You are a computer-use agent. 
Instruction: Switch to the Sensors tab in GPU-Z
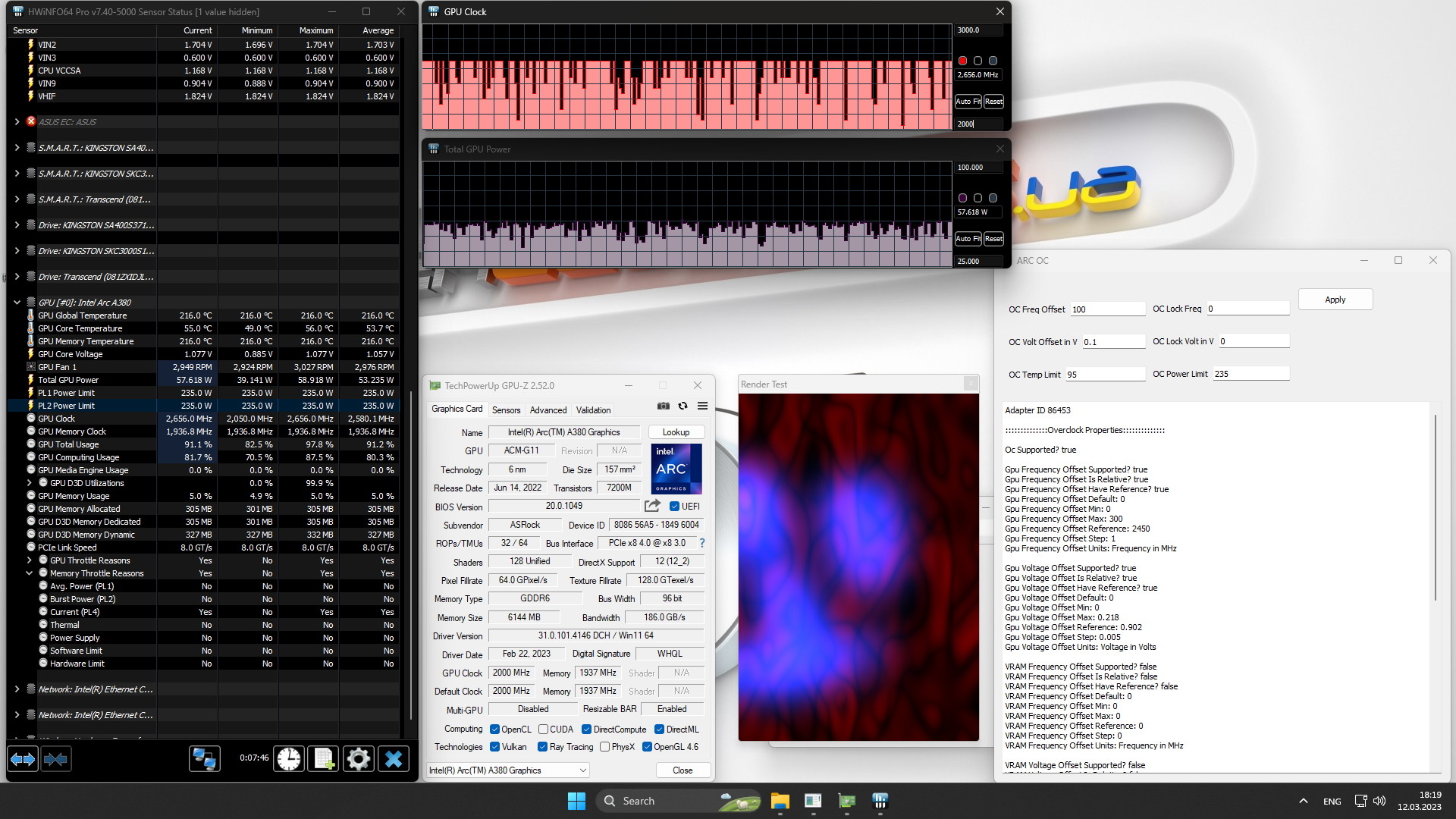point(506,410)
